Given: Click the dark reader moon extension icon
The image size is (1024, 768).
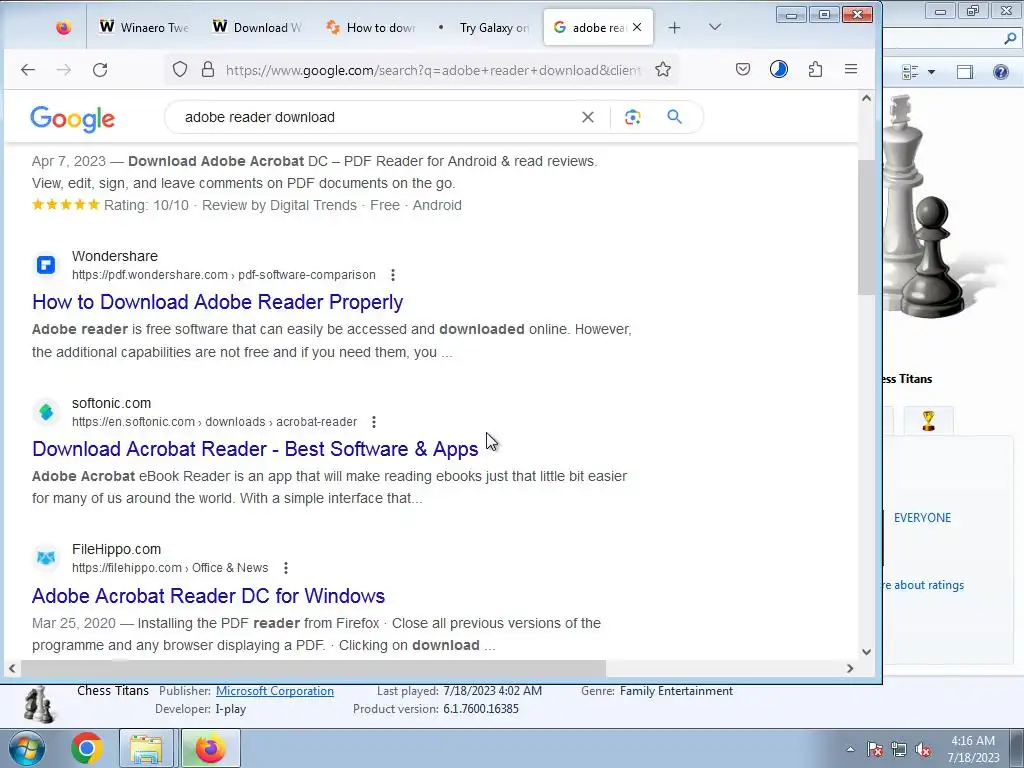Looking at the screenshot, I should [778, 69].
